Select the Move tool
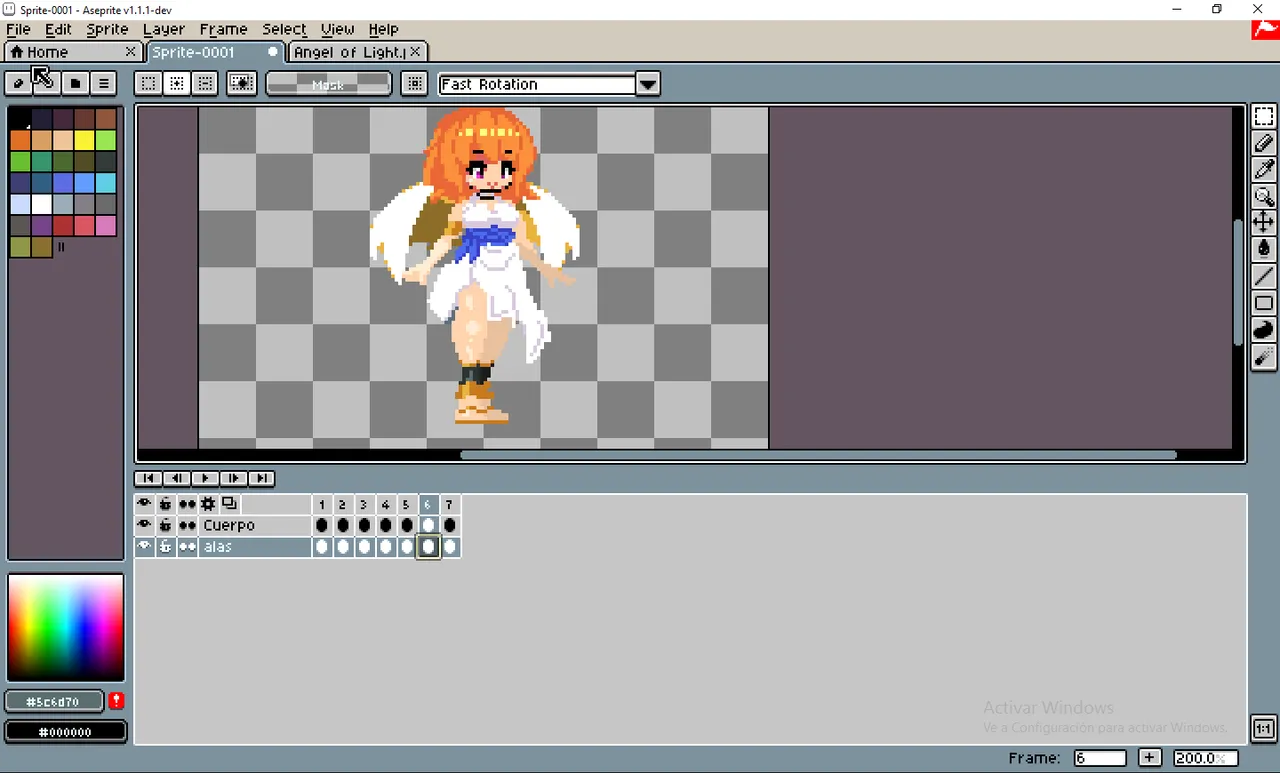 coord(1264,222)
